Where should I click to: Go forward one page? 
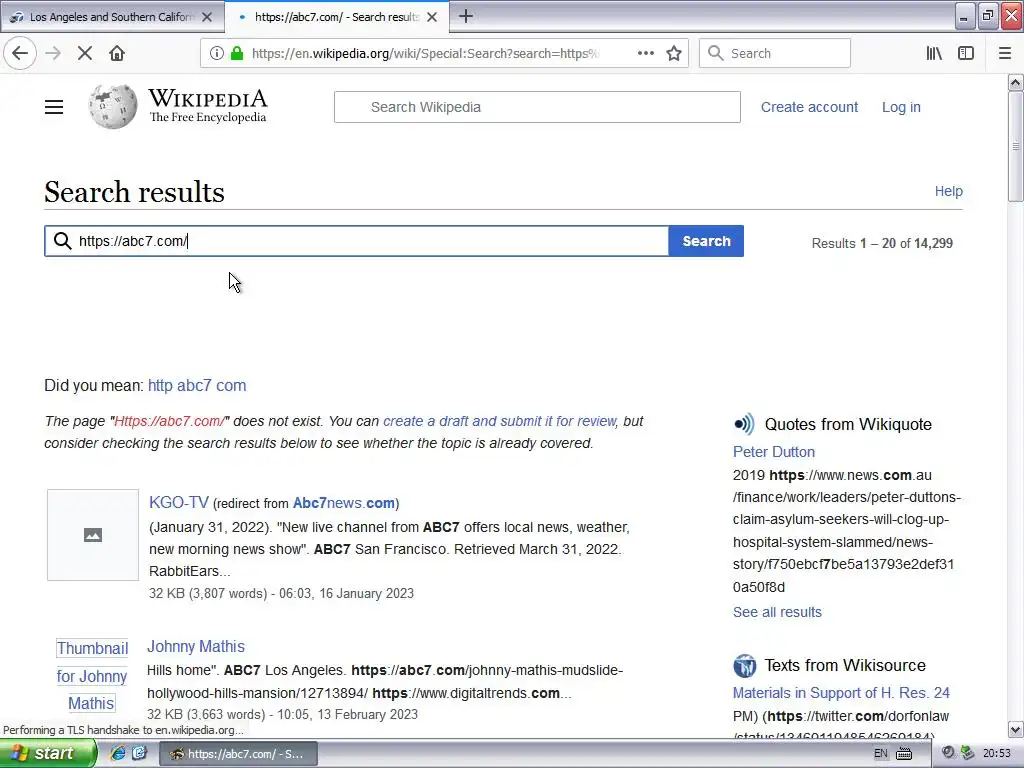point(53,53)
